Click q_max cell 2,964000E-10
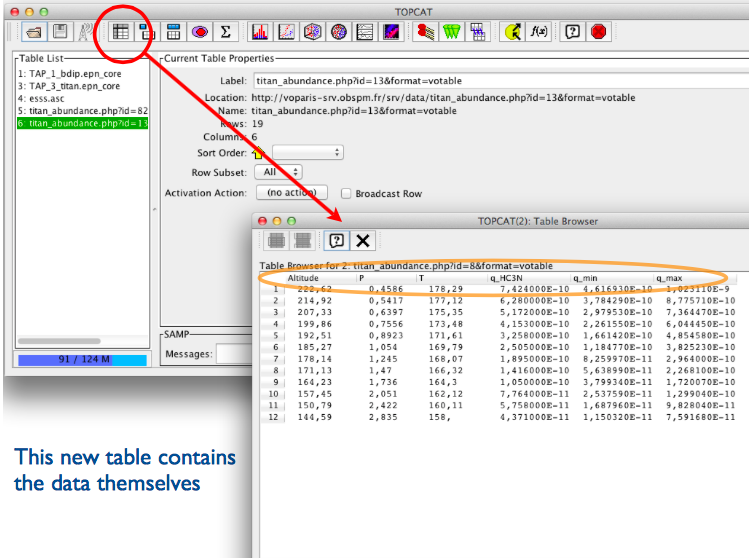 click(x=700, y=359)
